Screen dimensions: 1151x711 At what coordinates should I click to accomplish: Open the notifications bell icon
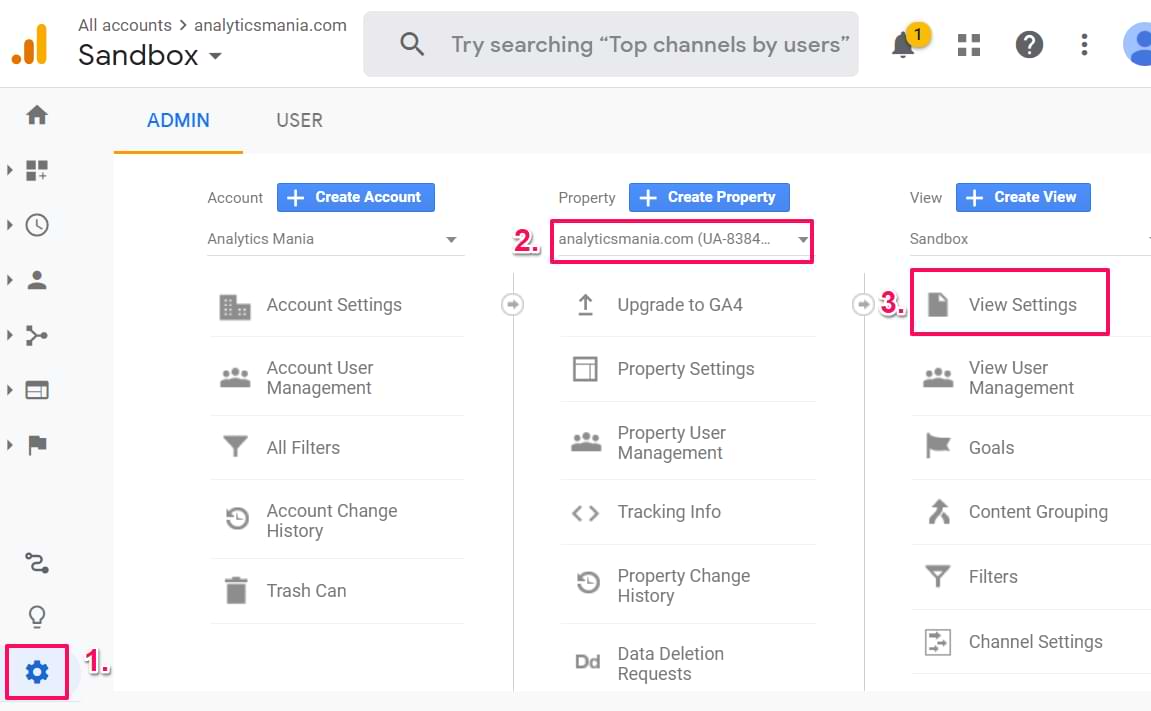[904, 44]
